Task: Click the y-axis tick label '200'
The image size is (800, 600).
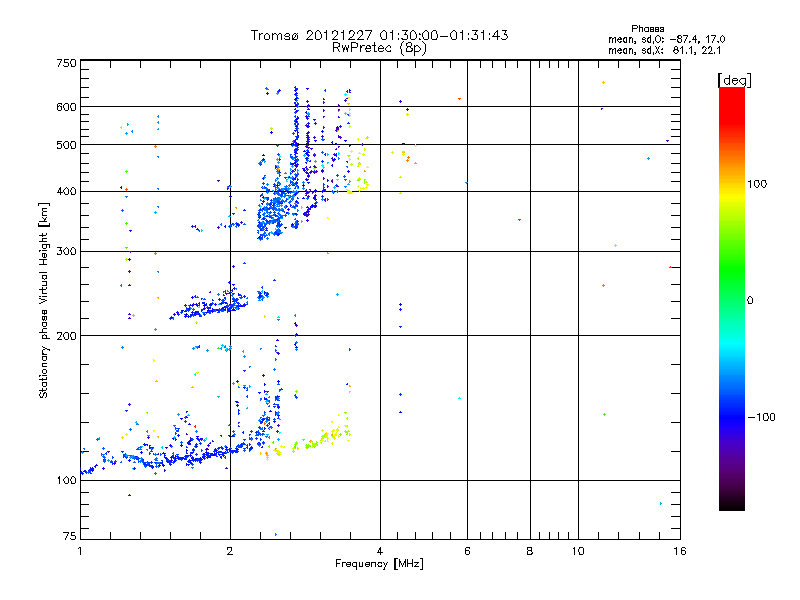Action: pos(66,336)
